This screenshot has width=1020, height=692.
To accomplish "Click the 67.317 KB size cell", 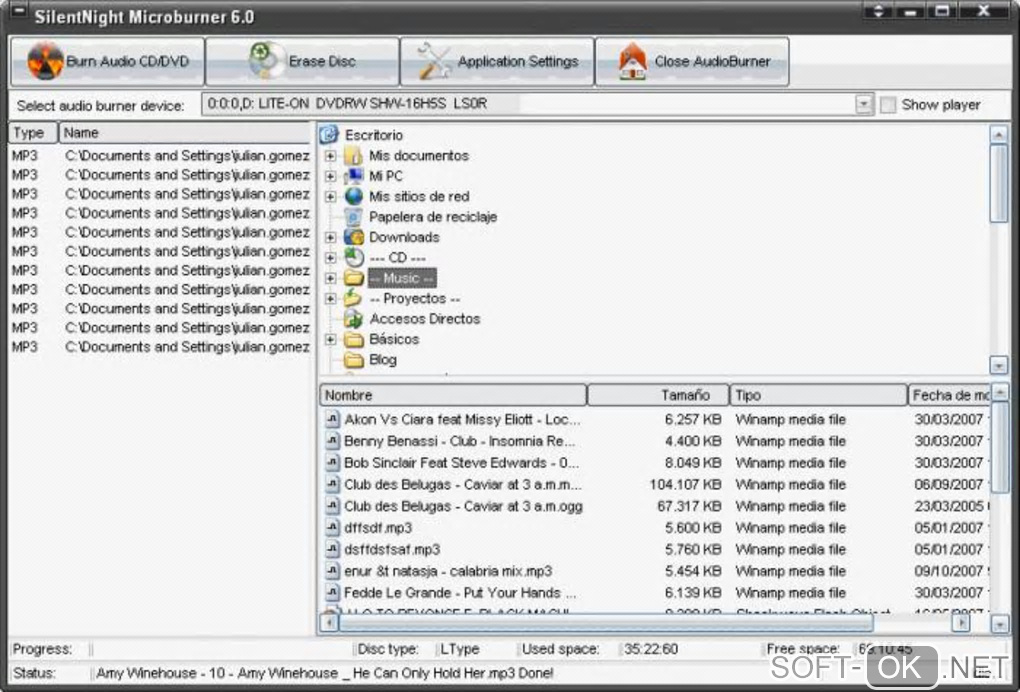I will pyautogui.click(x=689, y=506).
